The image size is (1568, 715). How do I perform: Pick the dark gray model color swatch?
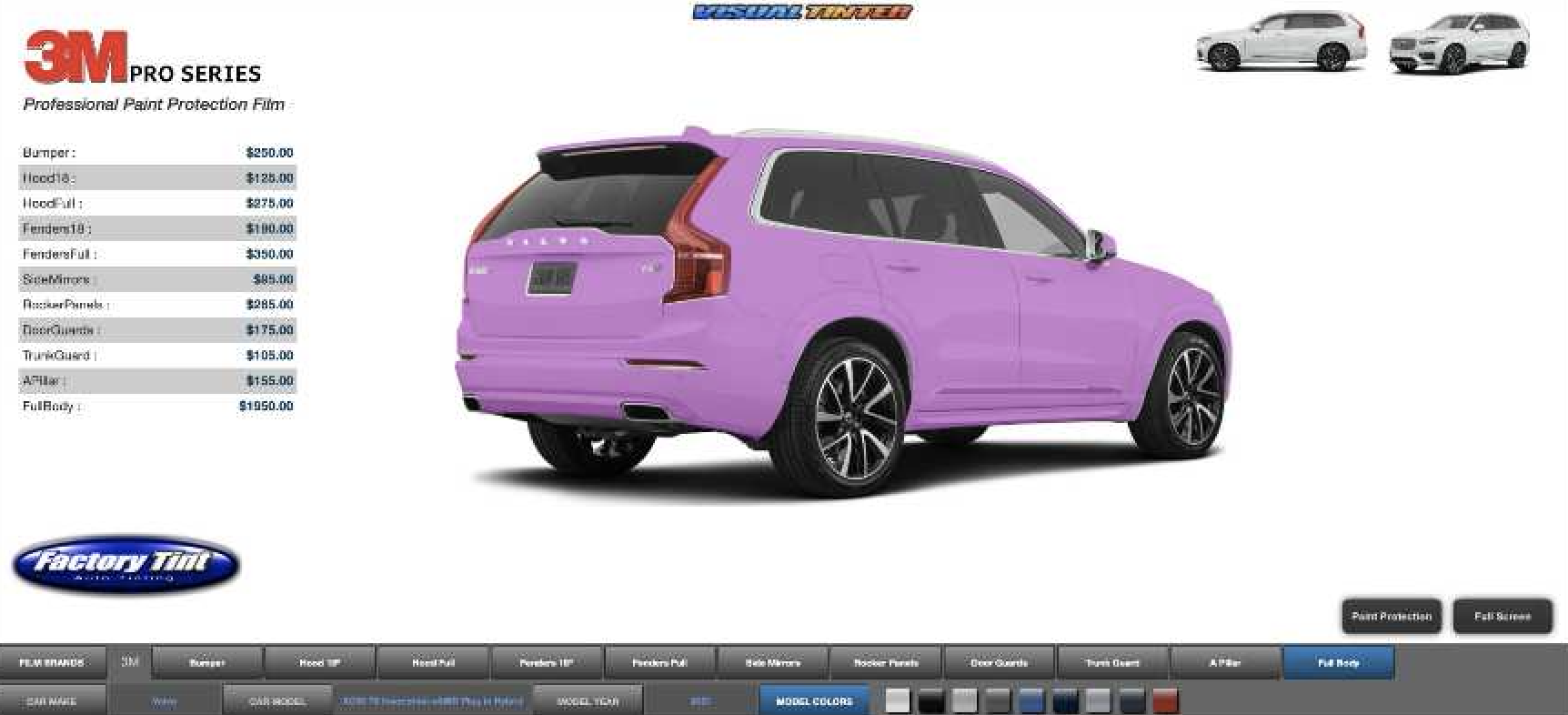(998, 701)
